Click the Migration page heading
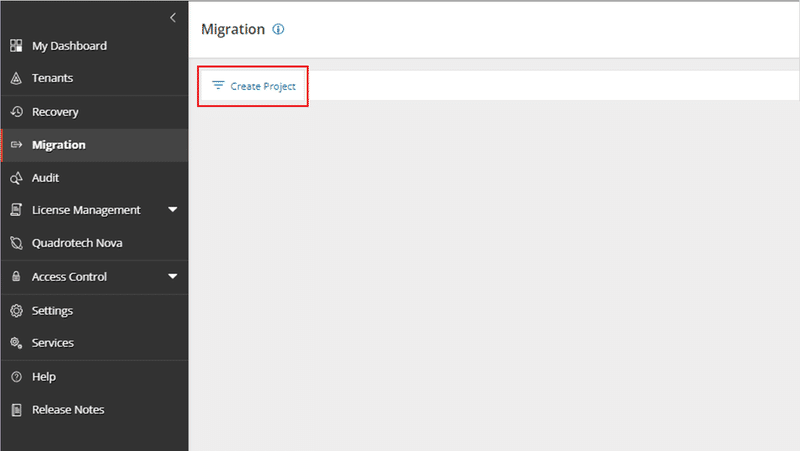 (x=233, y=30)
